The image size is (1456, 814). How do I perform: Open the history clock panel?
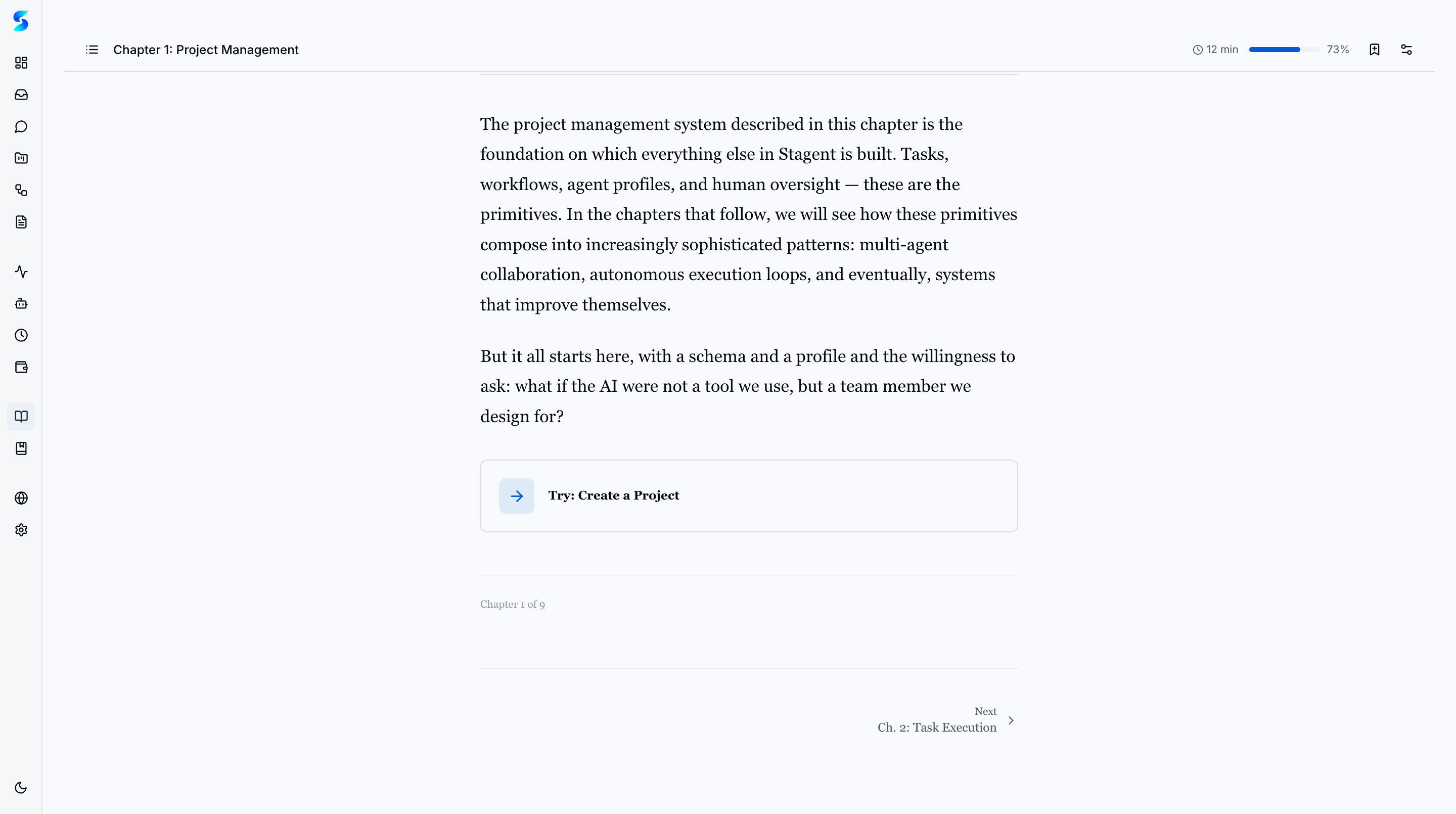pos(21,335)
